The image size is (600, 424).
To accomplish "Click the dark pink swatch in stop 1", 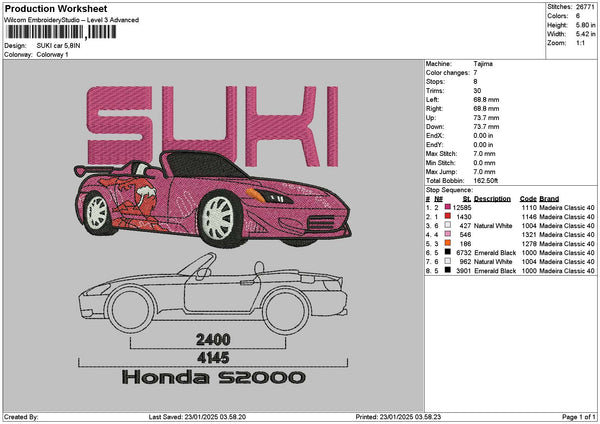I will pyautogui.click(x=448, y=207).
